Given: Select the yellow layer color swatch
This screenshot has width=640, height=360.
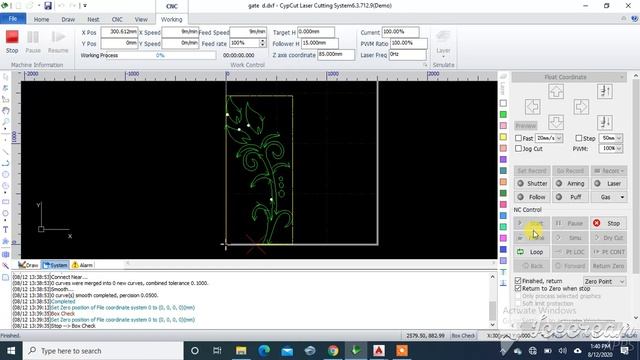Looking at the screenshot, I should pos(503,137).
